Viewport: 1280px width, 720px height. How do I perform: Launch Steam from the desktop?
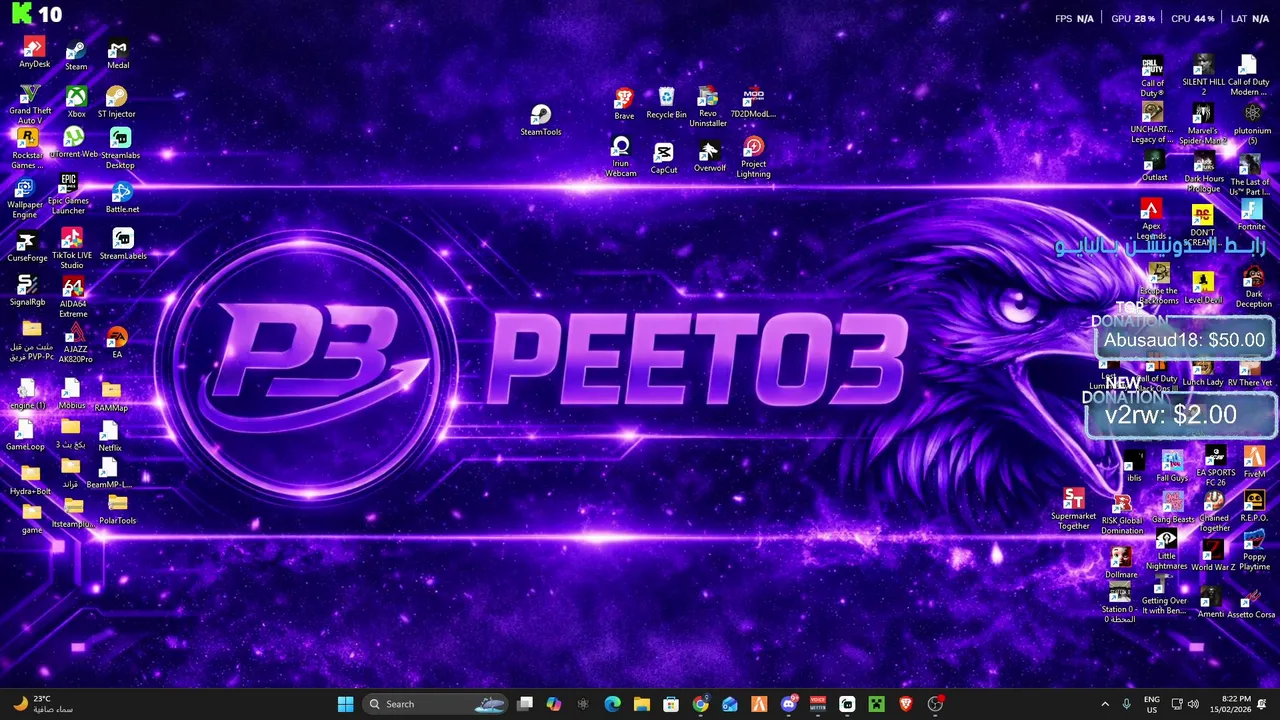pos(76,55)
